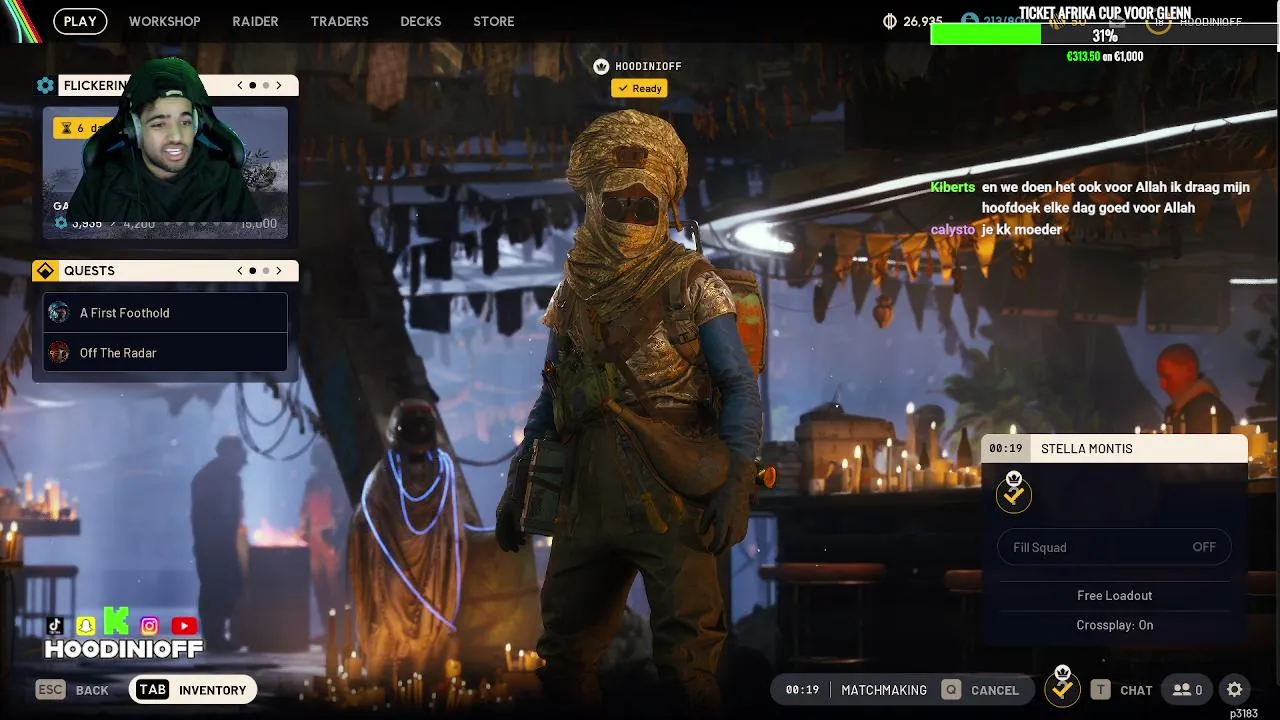Click the MATCHMAKING status label
The width and height of the screenshot is (1280, 720).
pyautogui.click(x=884, y=690)
